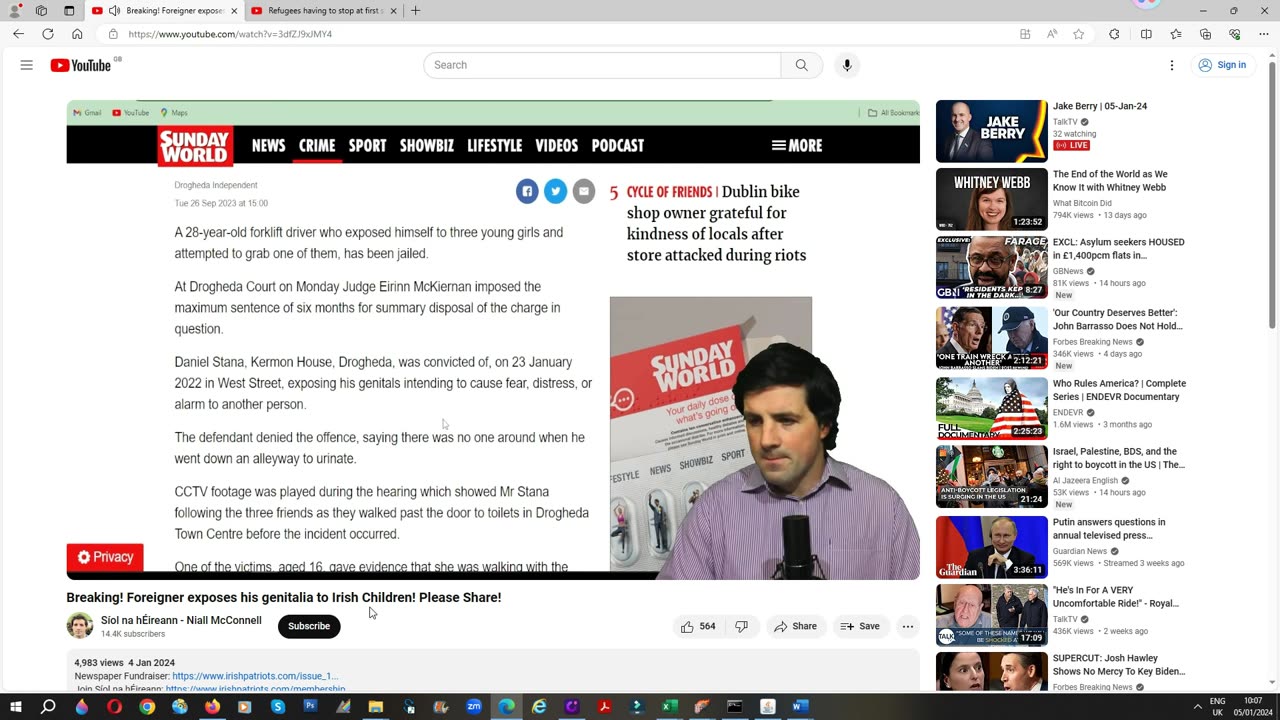Open the Josh Hawley SUPERCUT video
Image resolution: width=1280 pixels, height=720 pixels.
(x=1119, y=664)
